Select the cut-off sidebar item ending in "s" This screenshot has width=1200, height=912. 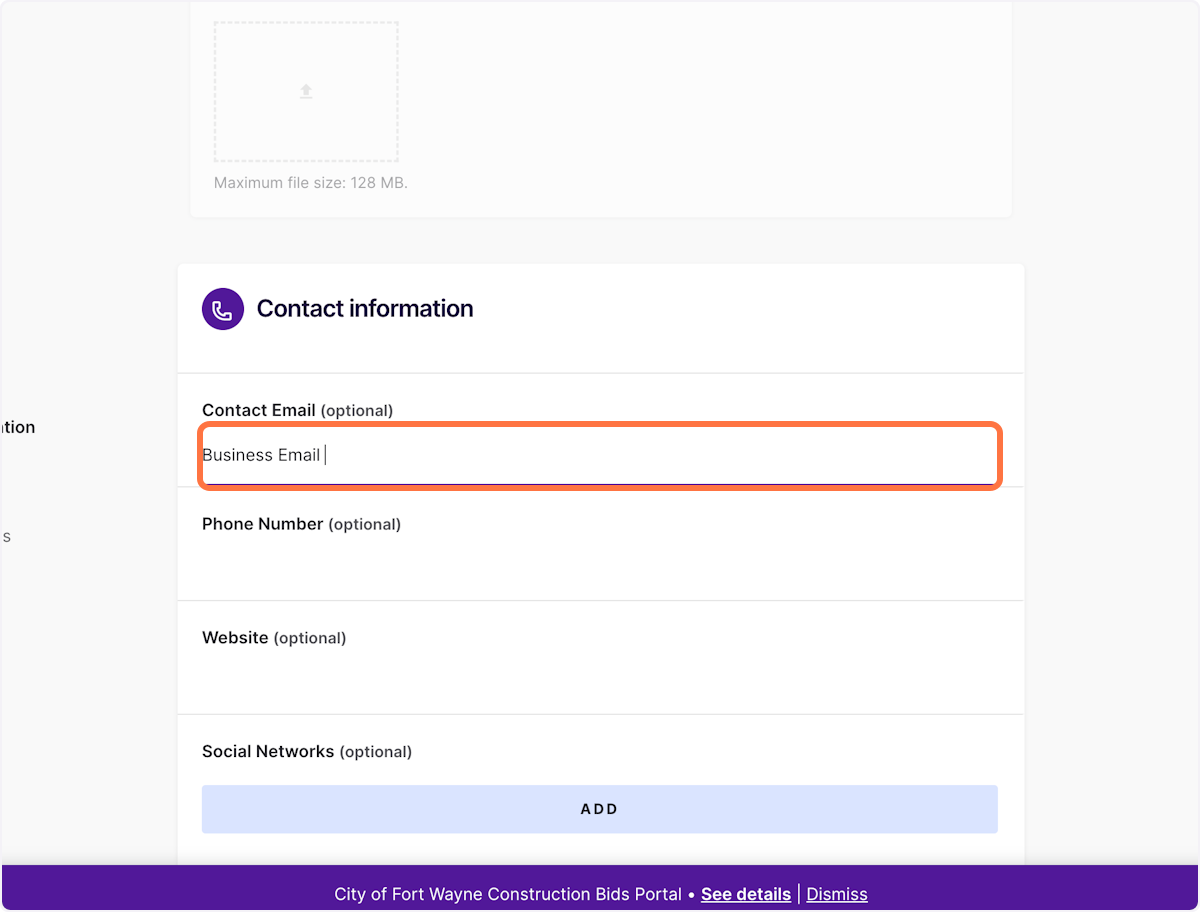pyautogui.click(x=5, y=537)
